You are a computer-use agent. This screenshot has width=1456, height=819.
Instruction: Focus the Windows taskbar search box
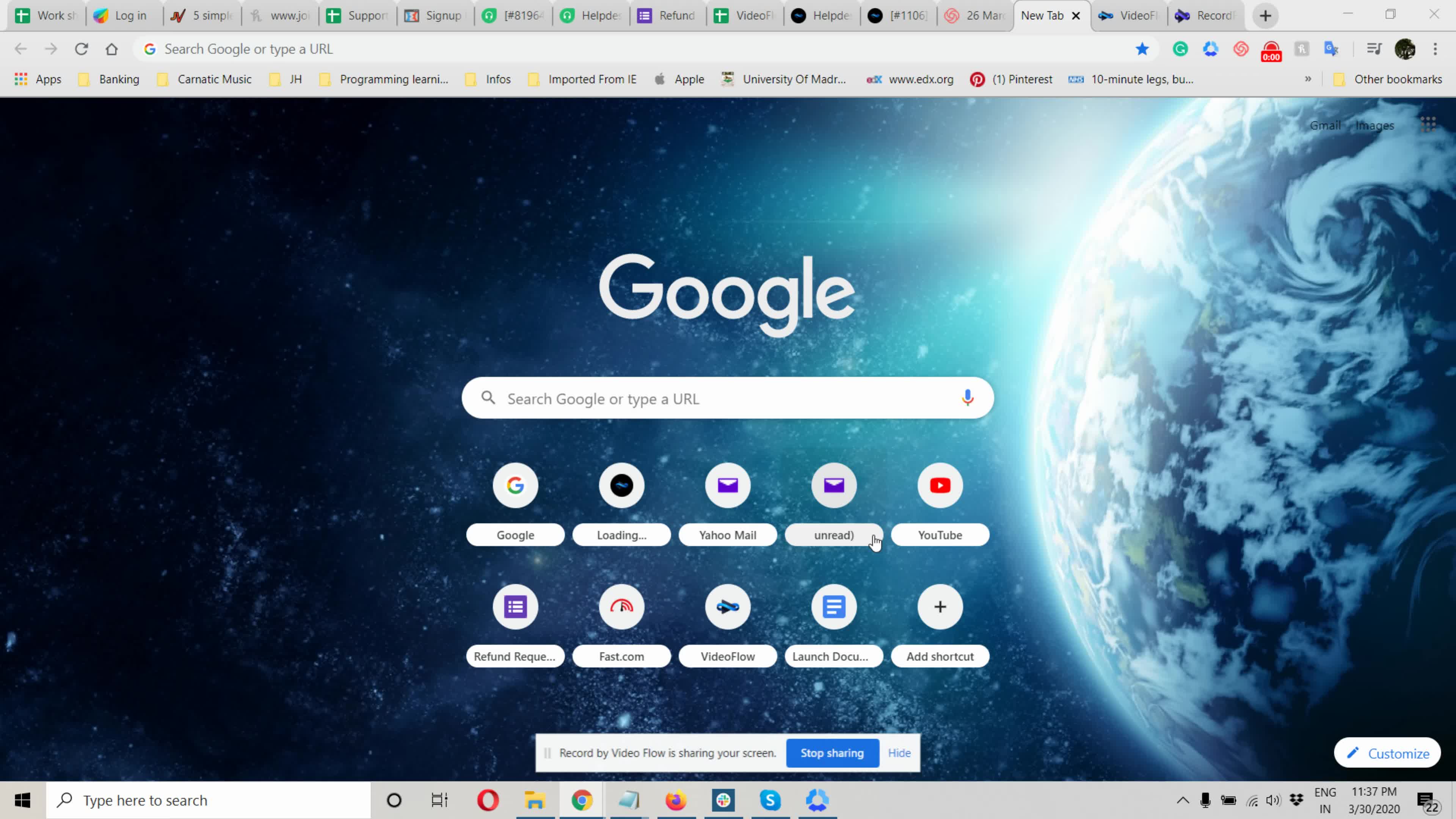209,800
